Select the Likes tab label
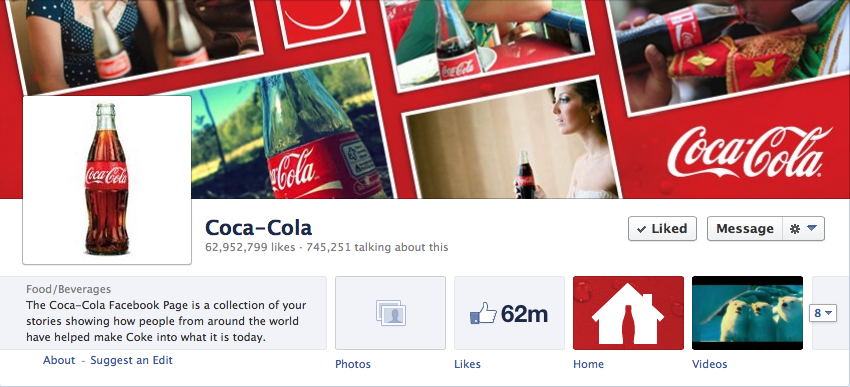 point(467,364)
